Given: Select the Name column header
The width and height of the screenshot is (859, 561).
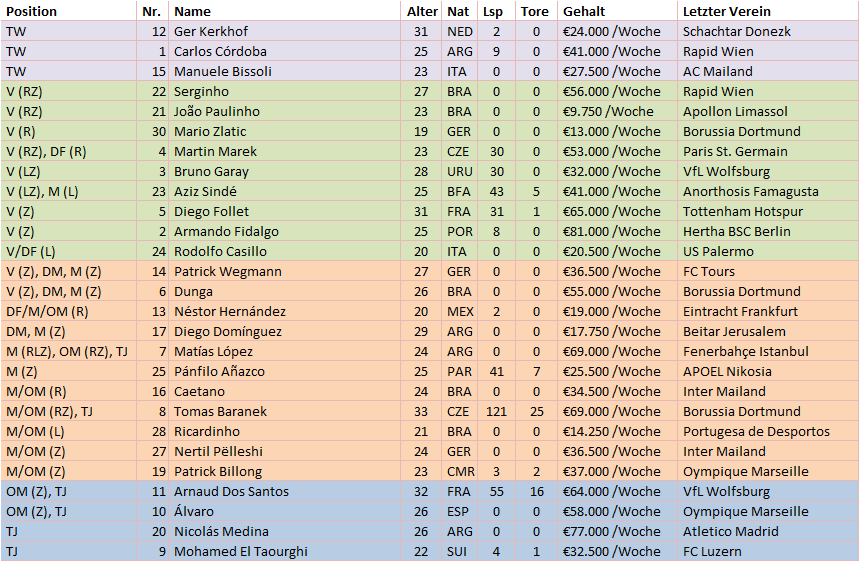Looking at the screenshot, I should [x=285, y=11].
